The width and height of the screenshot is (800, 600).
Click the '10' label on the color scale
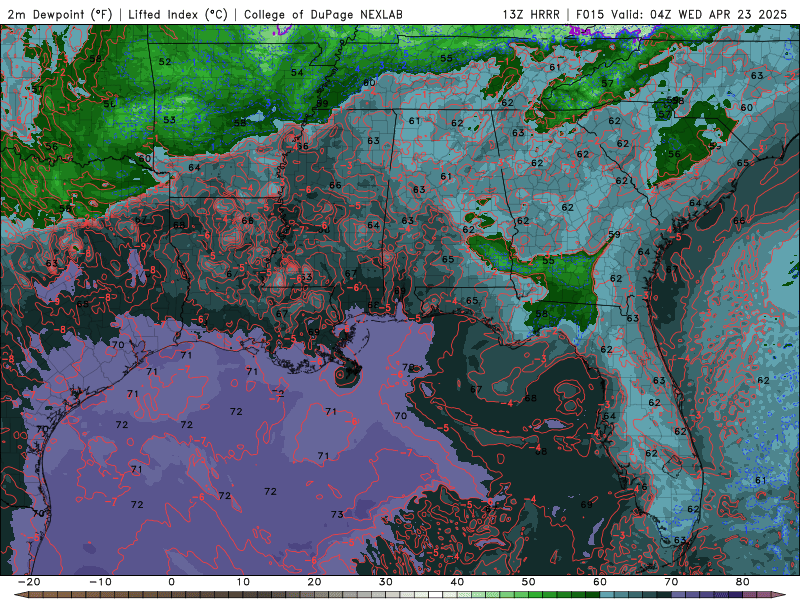(x=243, y=582)
